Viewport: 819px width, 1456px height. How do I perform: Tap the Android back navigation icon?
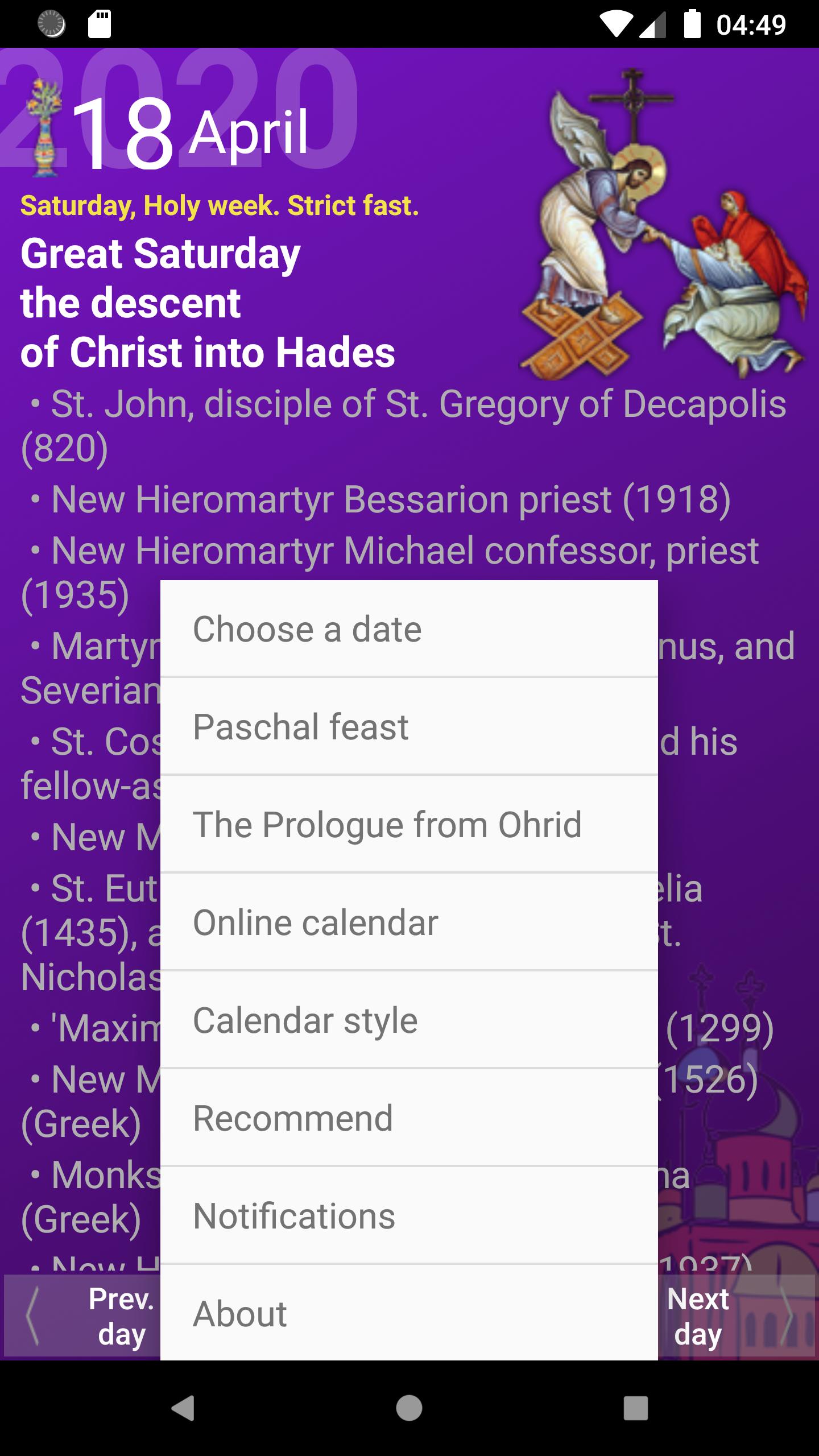click(183, 1408)
